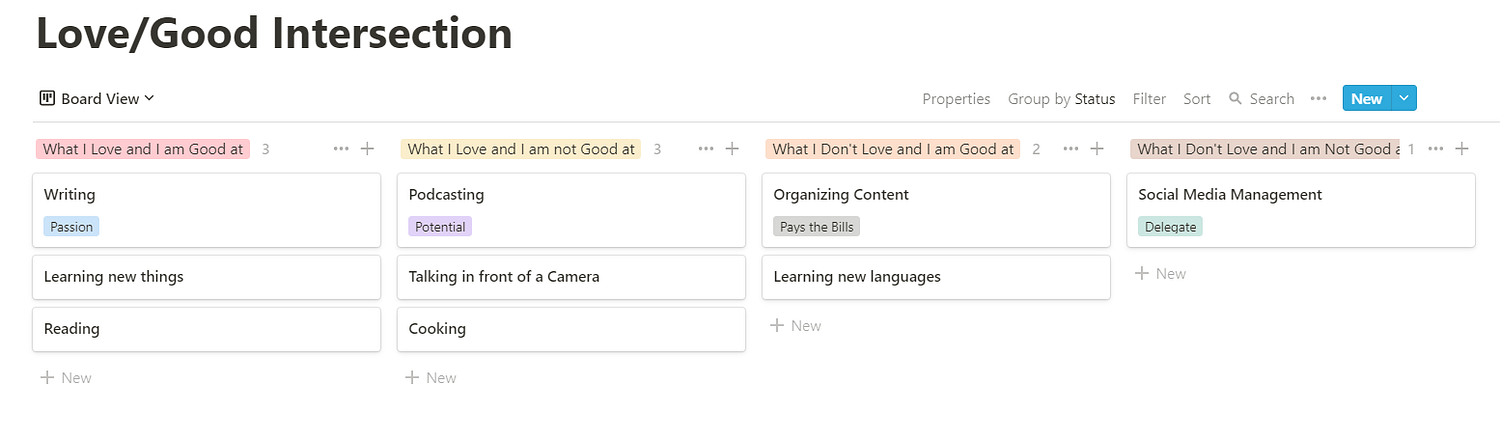Image resolution: width=1500 pixels, height=436 pixels.
Task: Open three-dot menu for "Love and not Good at" column
Action: coord(706,149)
